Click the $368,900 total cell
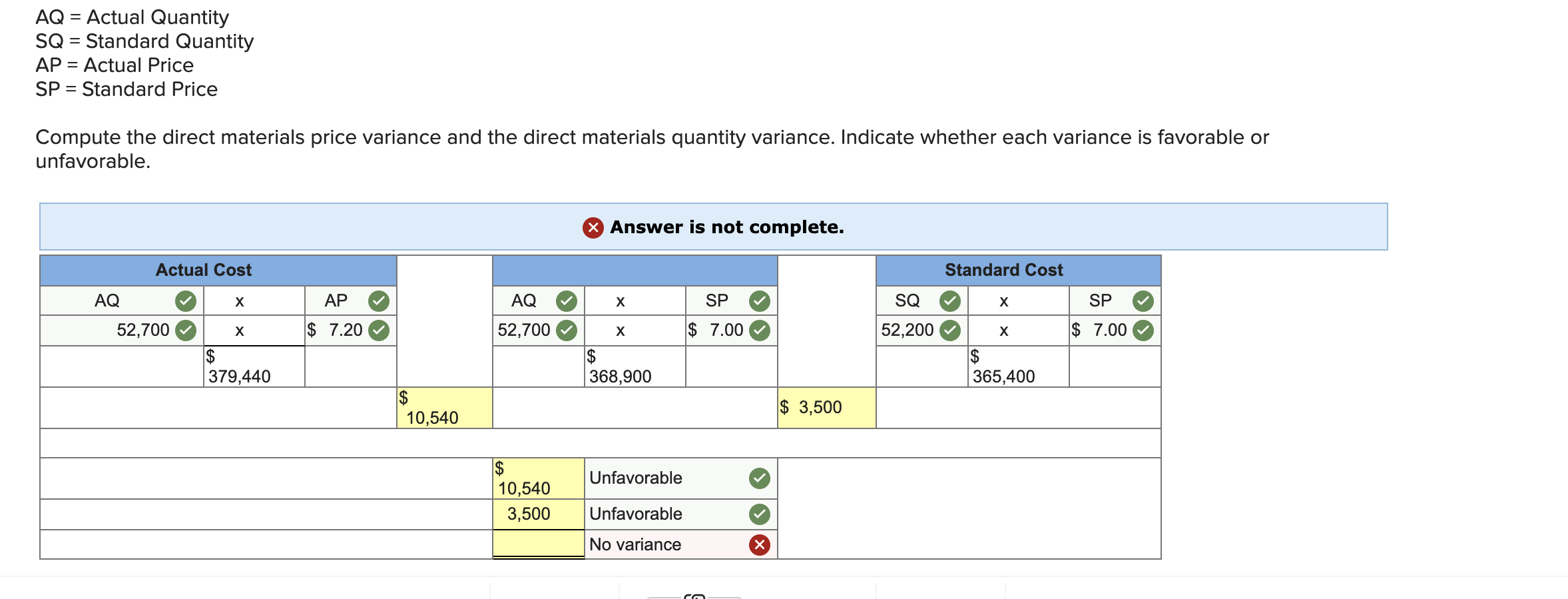The image size is (1568, 599). point(635,366)
